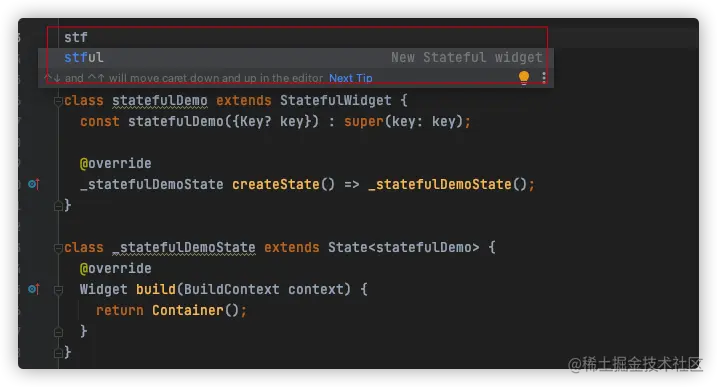Collapse the _statefulDemoState class fold marker
The width and height of the screenshot is (717, 387).
[58, 248]
